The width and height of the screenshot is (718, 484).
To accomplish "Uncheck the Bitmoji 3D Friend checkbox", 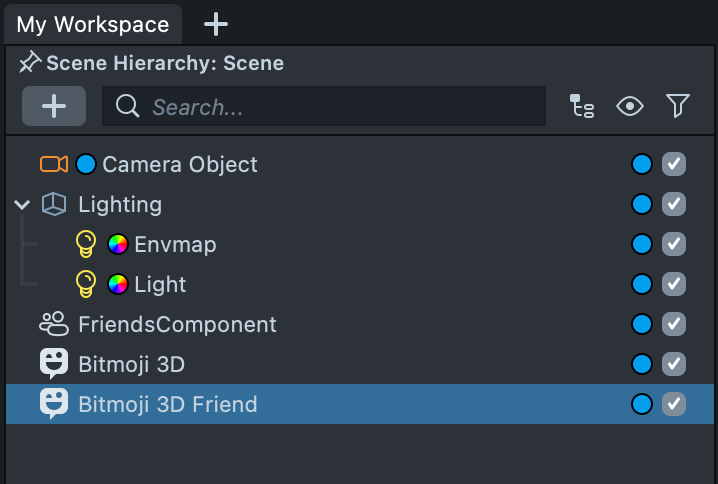I will [x=674, y=404].
